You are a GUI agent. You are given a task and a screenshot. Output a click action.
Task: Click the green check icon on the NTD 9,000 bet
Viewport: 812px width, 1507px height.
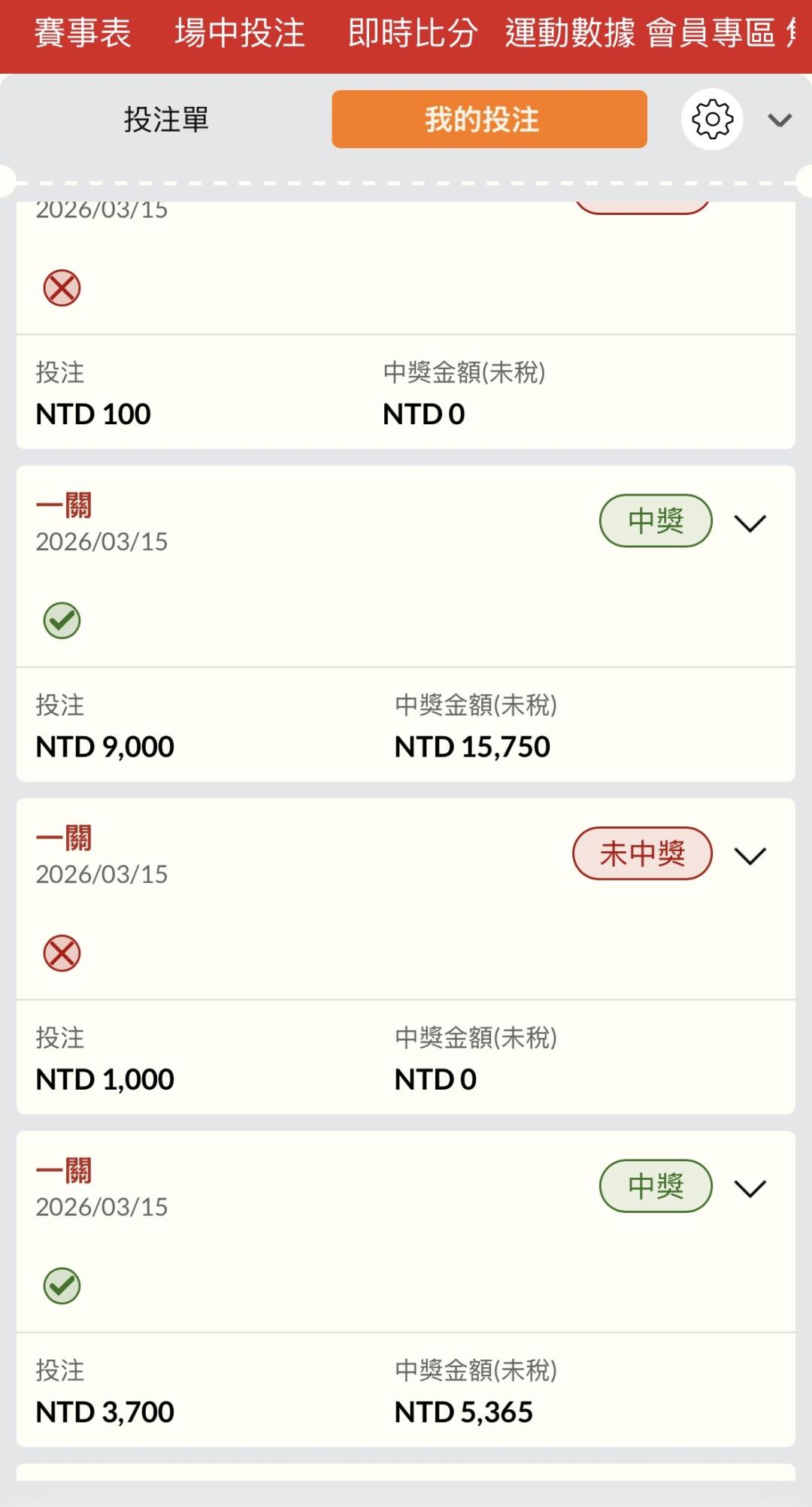pyautogui.click(x=62, y=620)
